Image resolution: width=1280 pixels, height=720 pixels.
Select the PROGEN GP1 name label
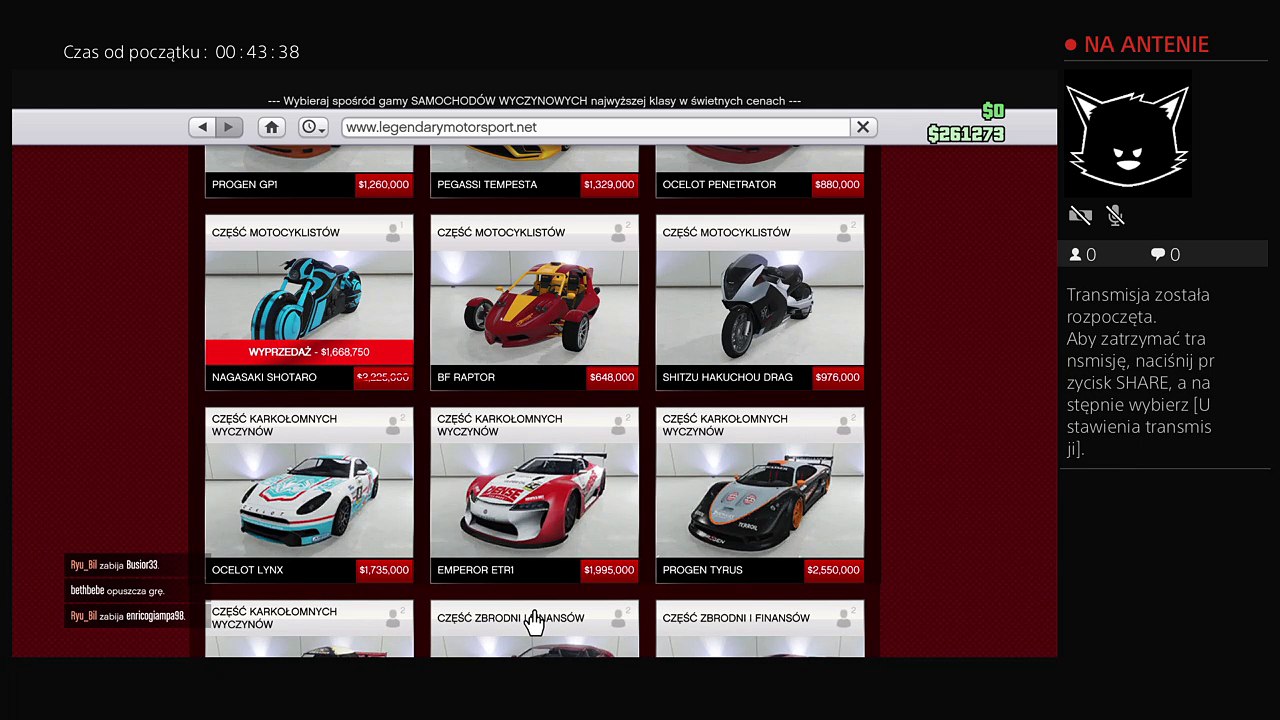245,185
